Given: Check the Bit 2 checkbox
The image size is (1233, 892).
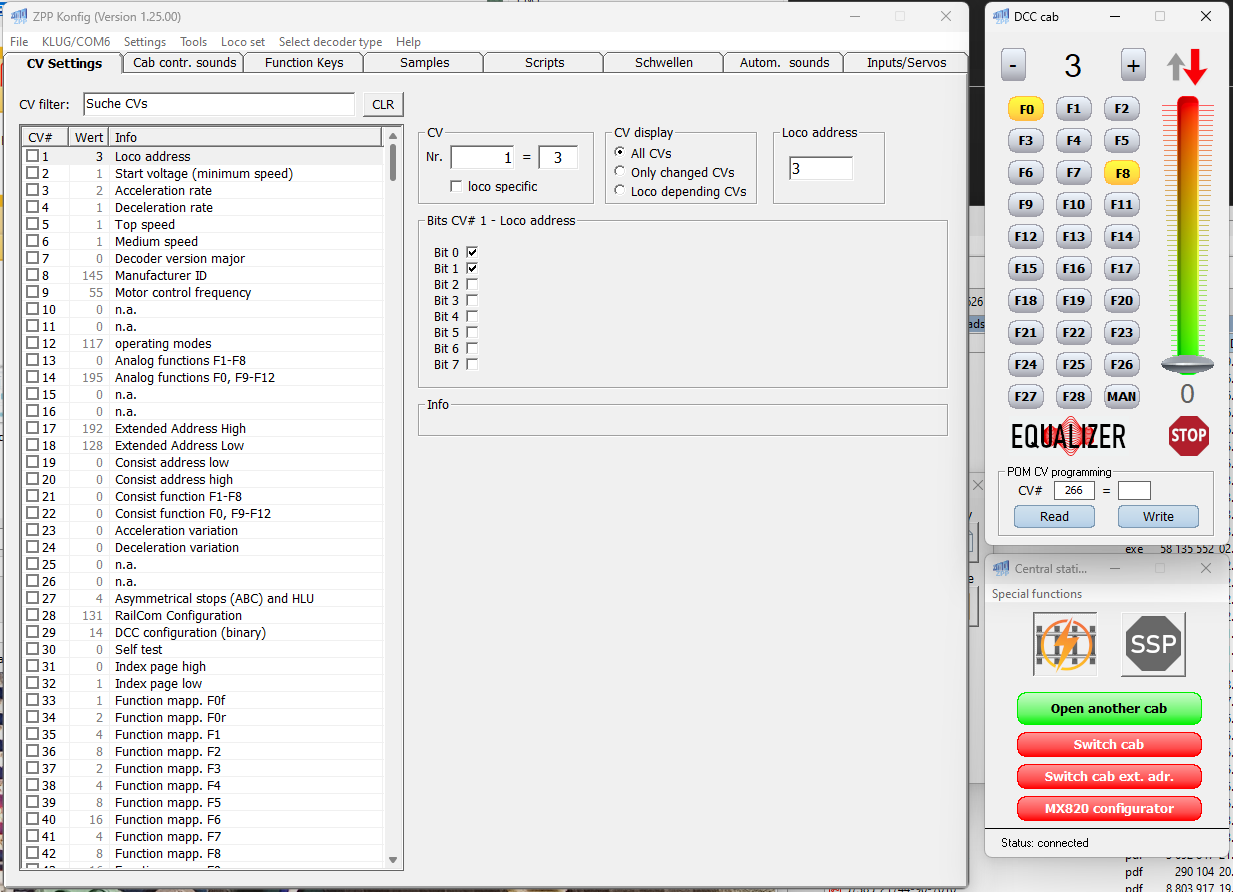Looking at the screenshot, I should [472, 285].
